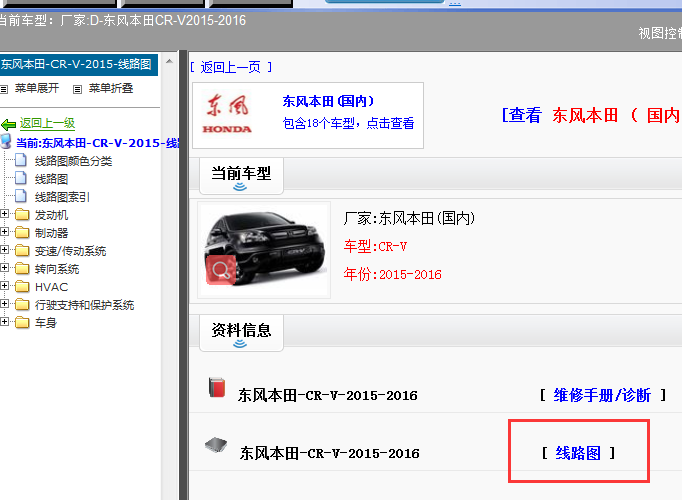The image size is (682, 500).
Task: Expand the 转向系统 tree node
Action: 4,268
